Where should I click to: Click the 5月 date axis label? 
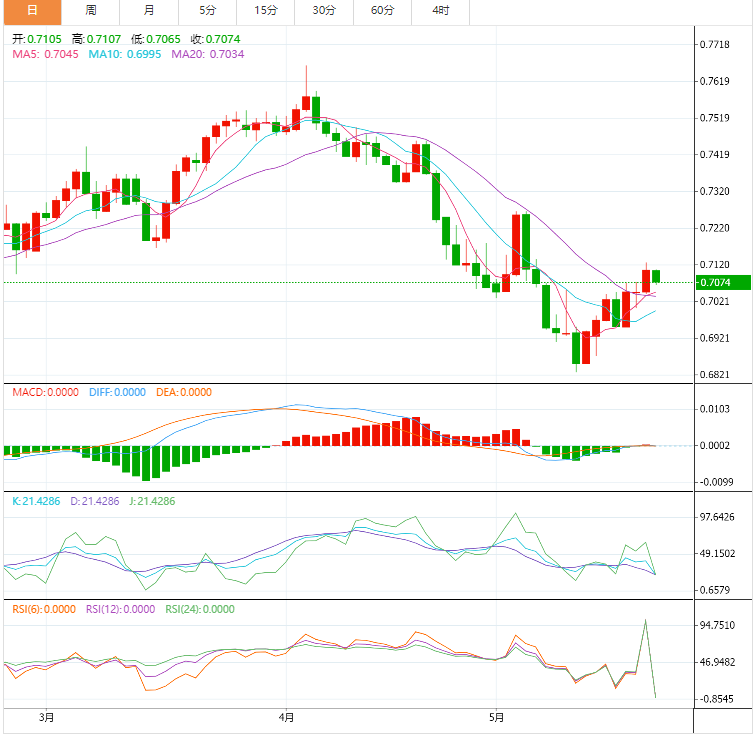(496, 718)
